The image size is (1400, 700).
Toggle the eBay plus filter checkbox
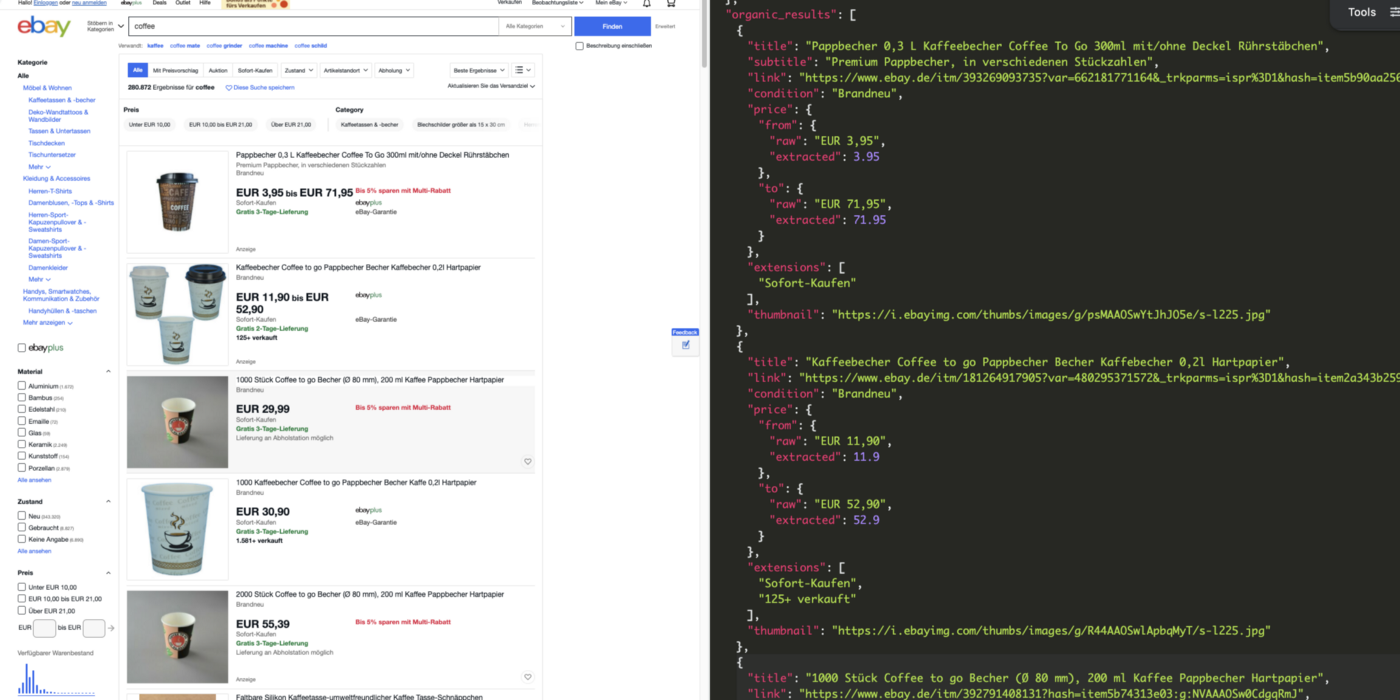[22, 348]
